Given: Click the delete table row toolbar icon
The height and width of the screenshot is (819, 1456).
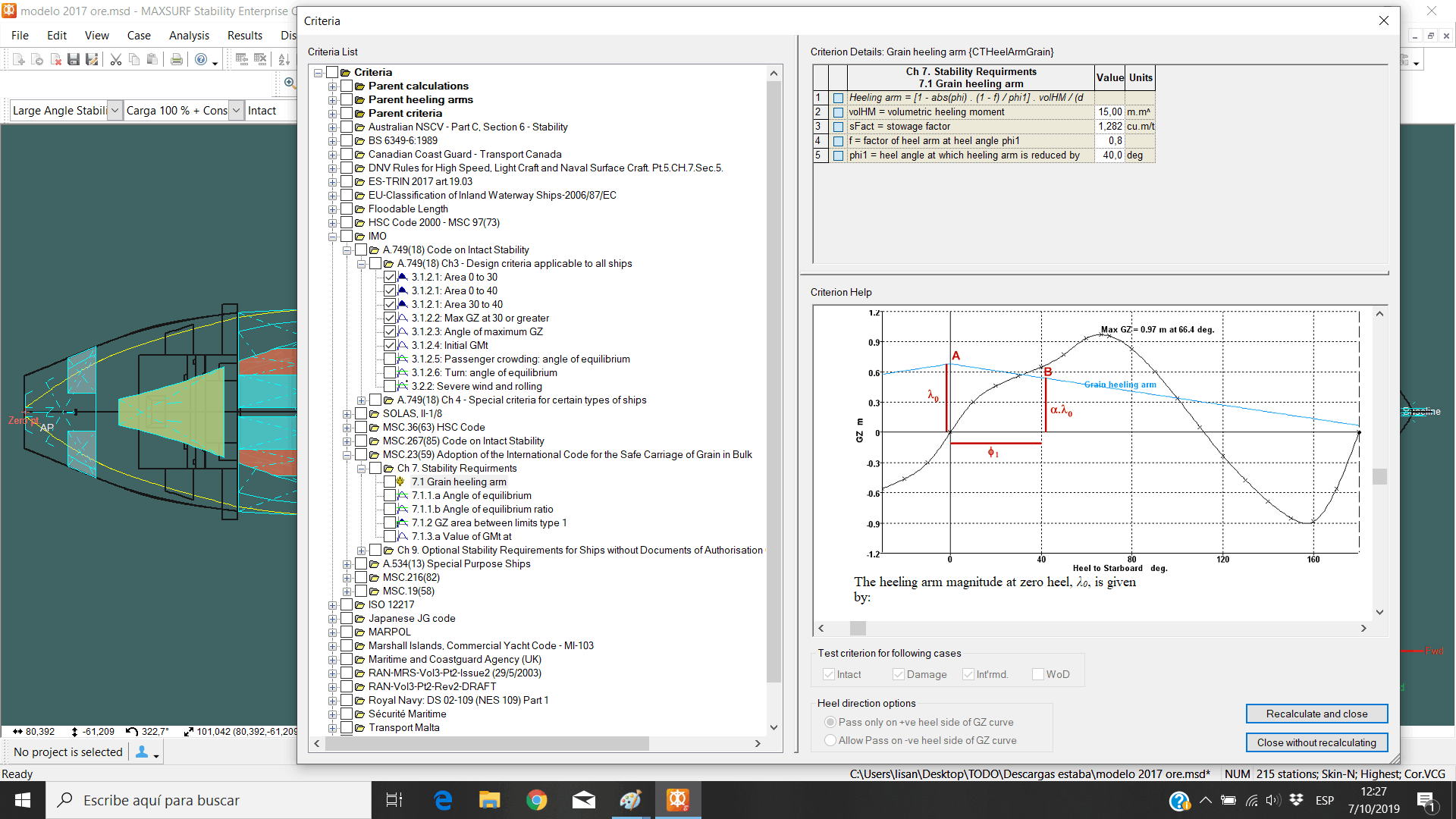Looking at the screenshot, I should (x=260, y=59).
